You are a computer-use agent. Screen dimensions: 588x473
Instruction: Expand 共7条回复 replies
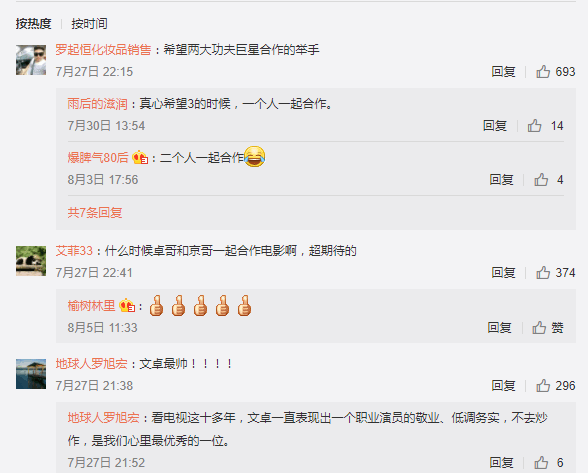click(95, 213)
